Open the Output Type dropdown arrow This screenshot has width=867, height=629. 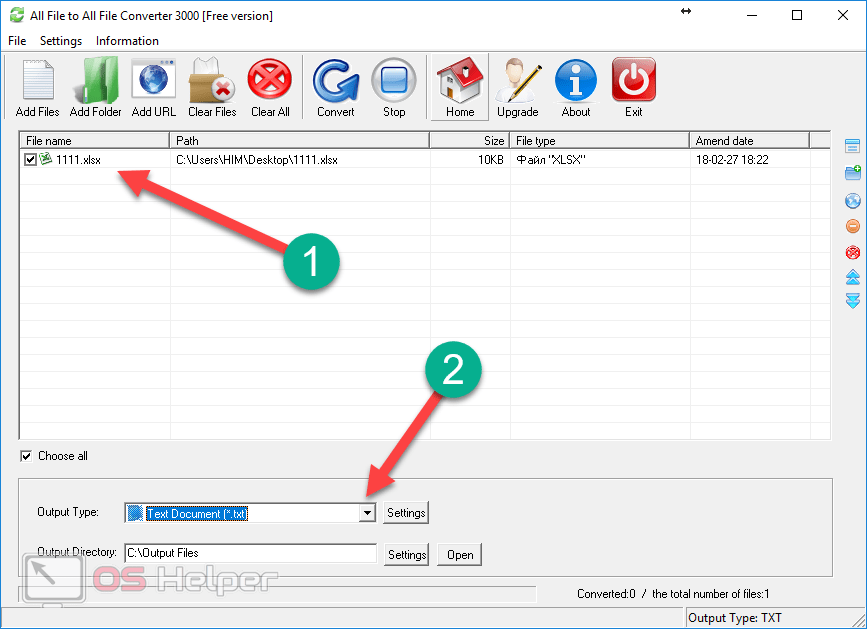(x=367, y=513)
